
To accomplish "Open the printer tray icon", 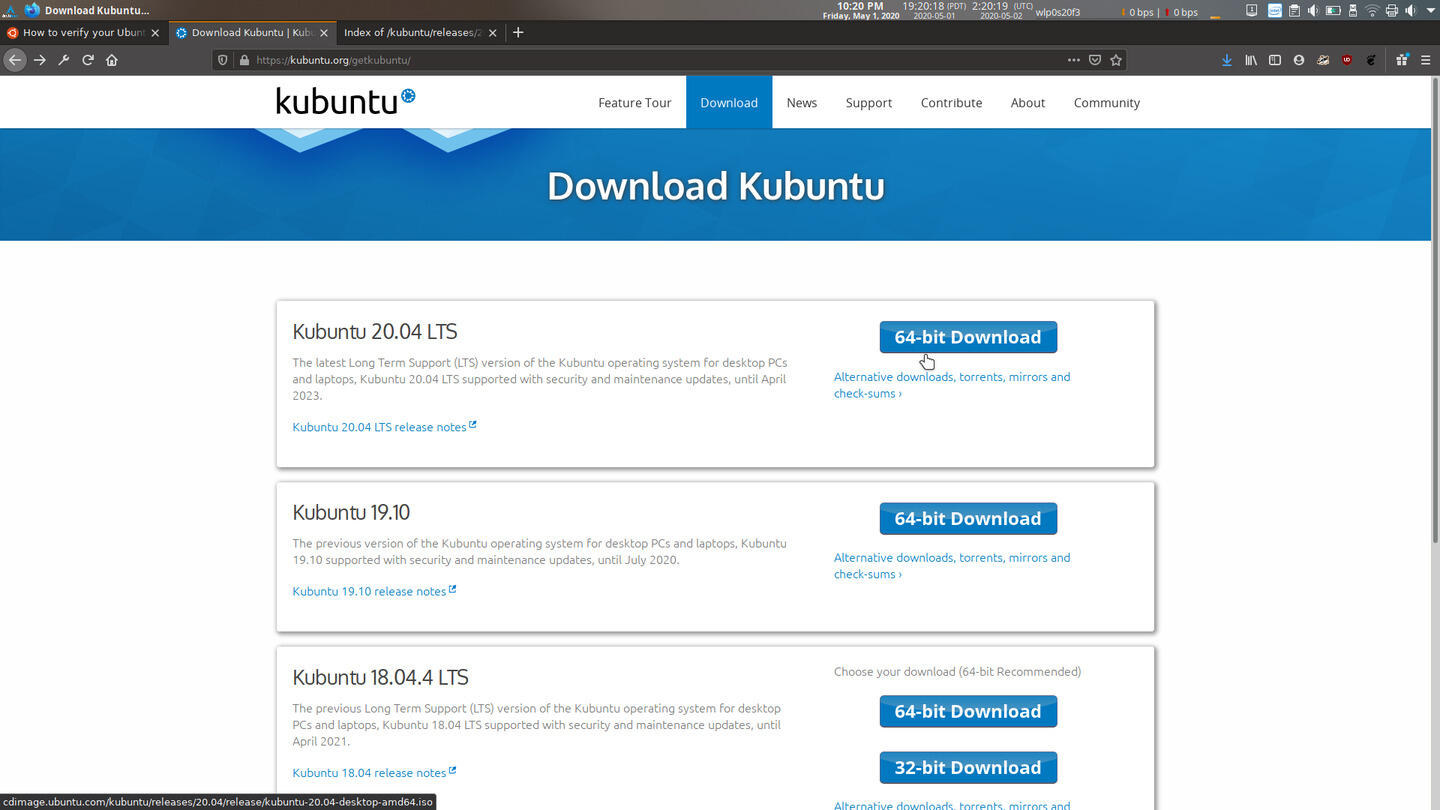I will pyautogui.click(x=1392, y=11).
